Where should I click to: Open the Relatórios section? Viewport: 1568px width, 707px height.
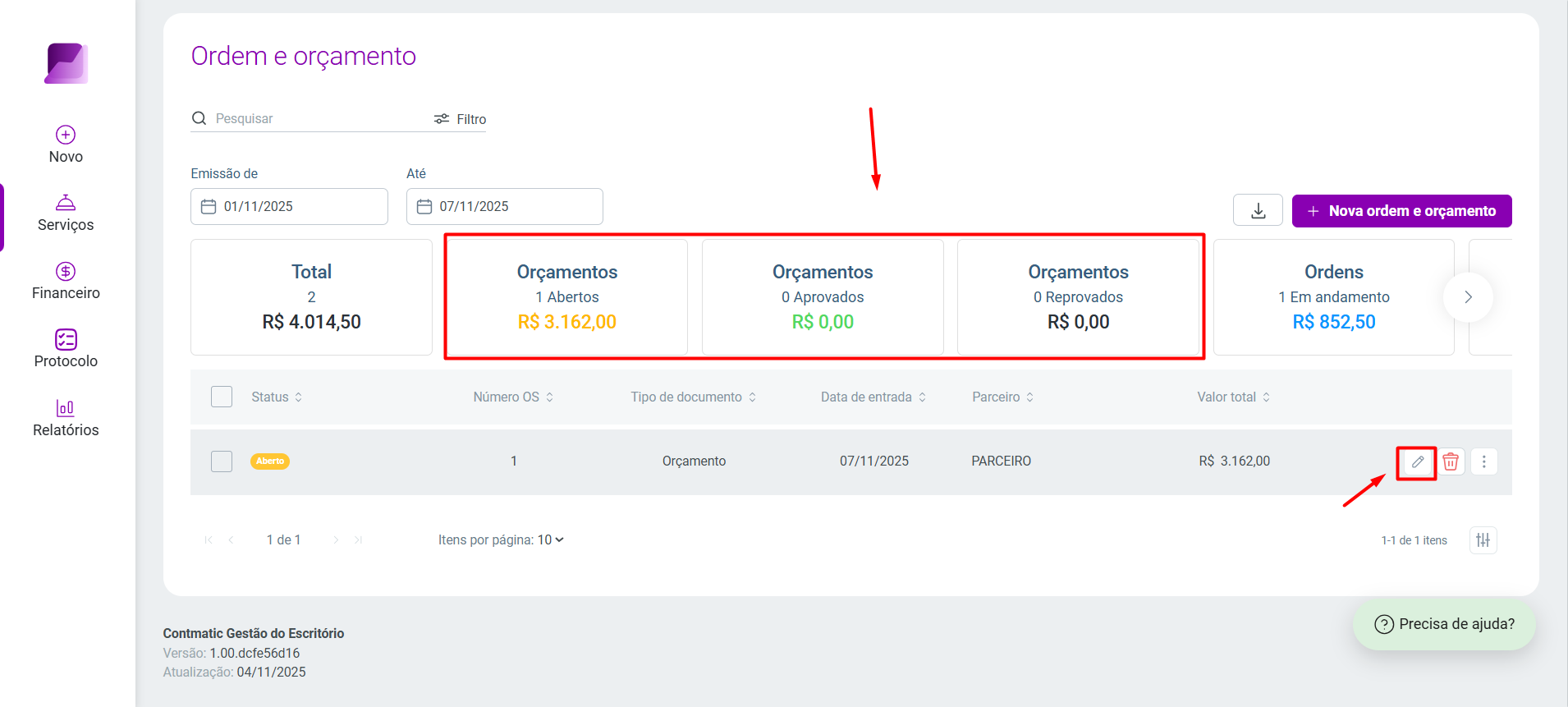tap(66, 418)
